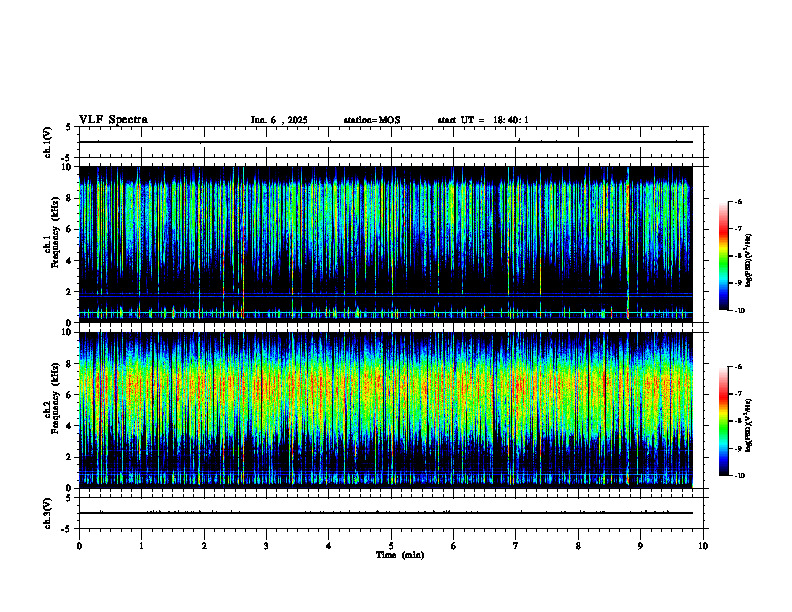Click time axis tick label "1"
Image resolution: width=792 pixels, height=612 pixels.
coord(141,546)
